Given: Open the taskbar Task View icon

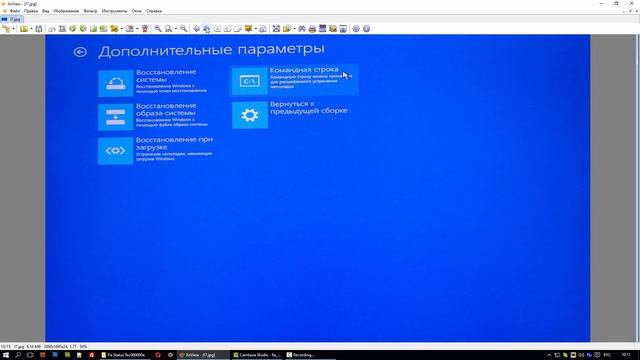Looking at the screenshot, I should pyautogui.click(x=30, y=355).
